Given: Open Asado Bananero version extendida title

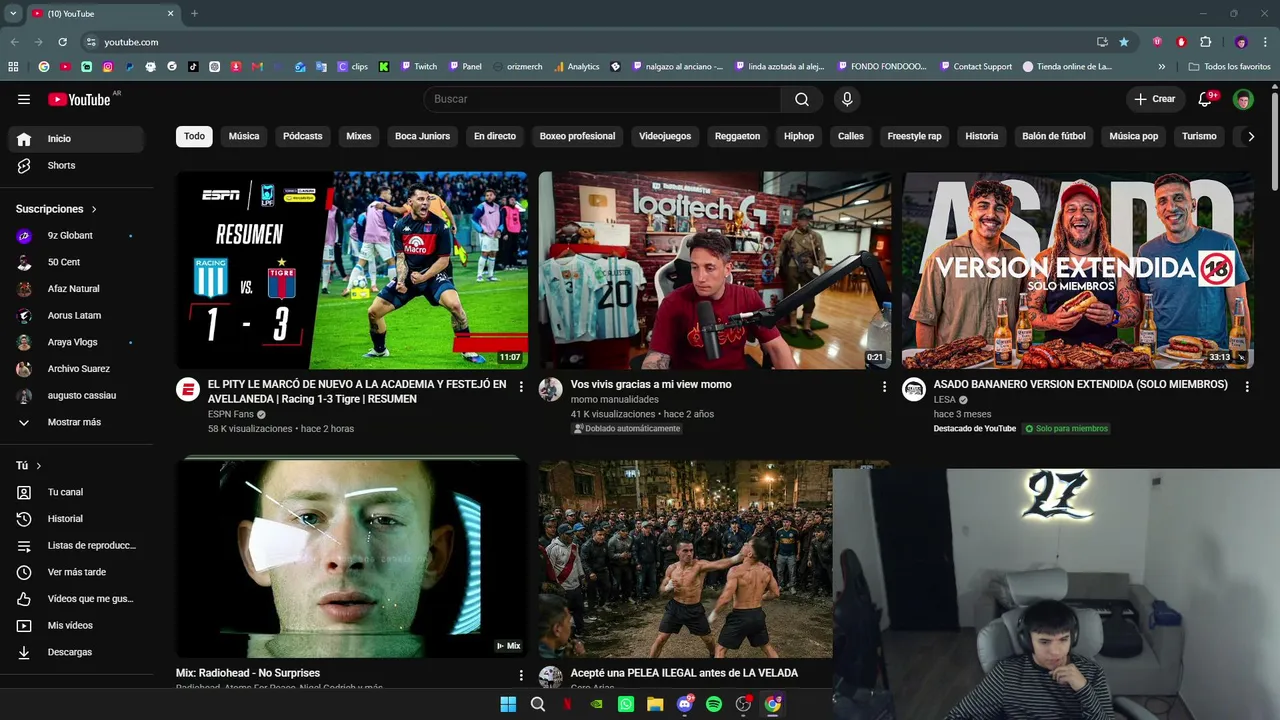Looking at the screenshot, I should point(1080,384).
